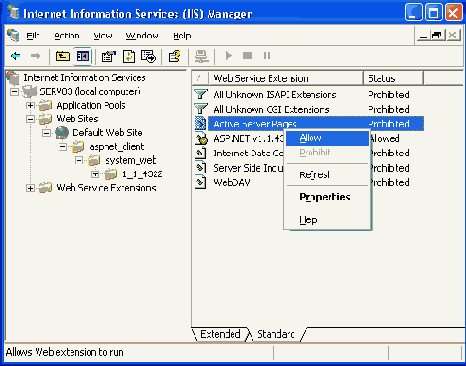This screenshot has height=366, width=466.
Task: Click the All Unknown ISAPI Extensions filter icon
Action: point(201,94)
